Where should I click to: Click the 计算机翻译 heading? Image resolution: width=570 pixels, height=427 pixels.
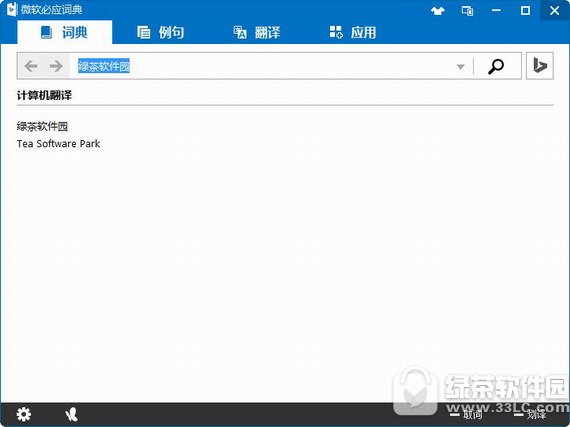tap(44, 95)
